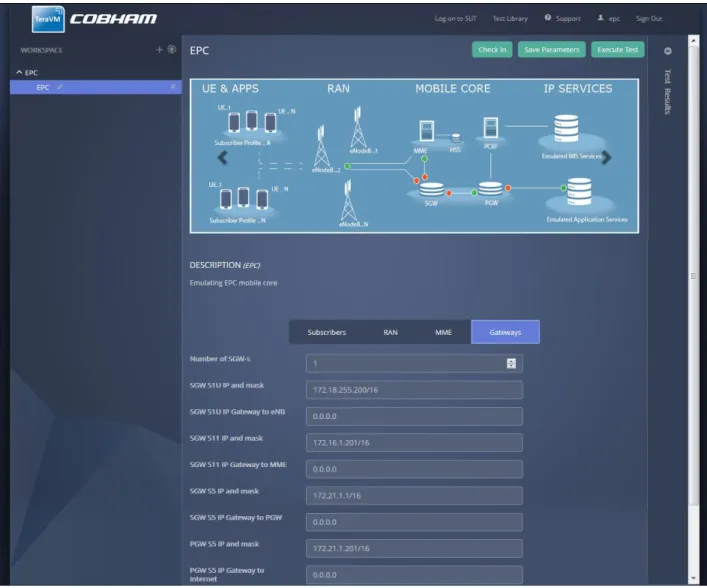
Task: Click the WORKSPACE heading text
Action: click(x=41, y=50)
